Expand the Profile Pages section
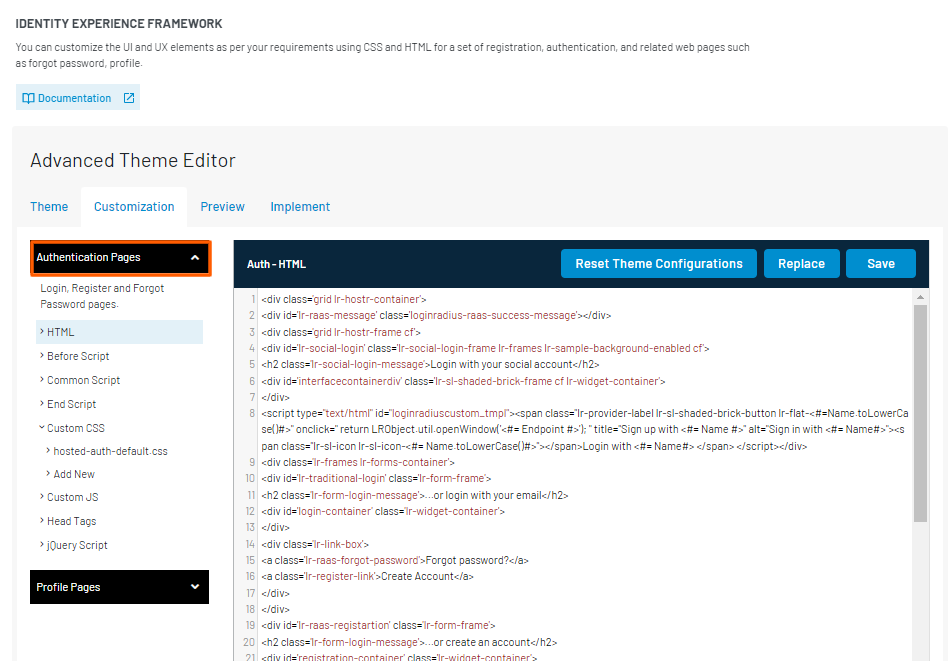The height and width of the screenshot is (661, 949). 119,587
